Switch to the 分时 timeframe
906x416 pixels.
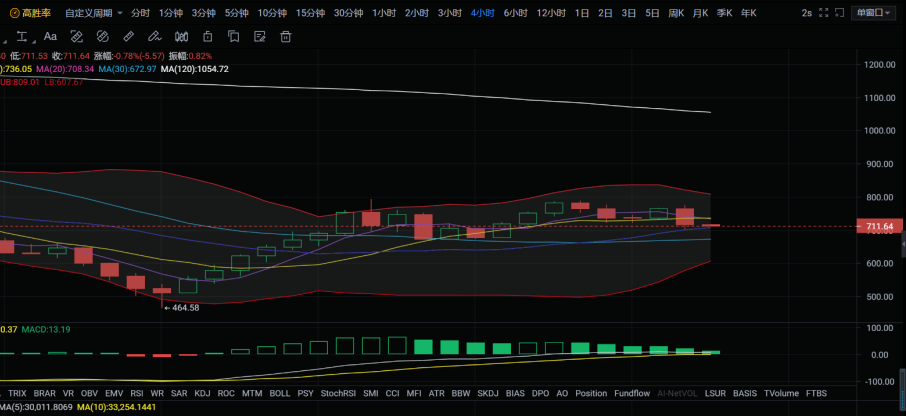click(140, 13)
